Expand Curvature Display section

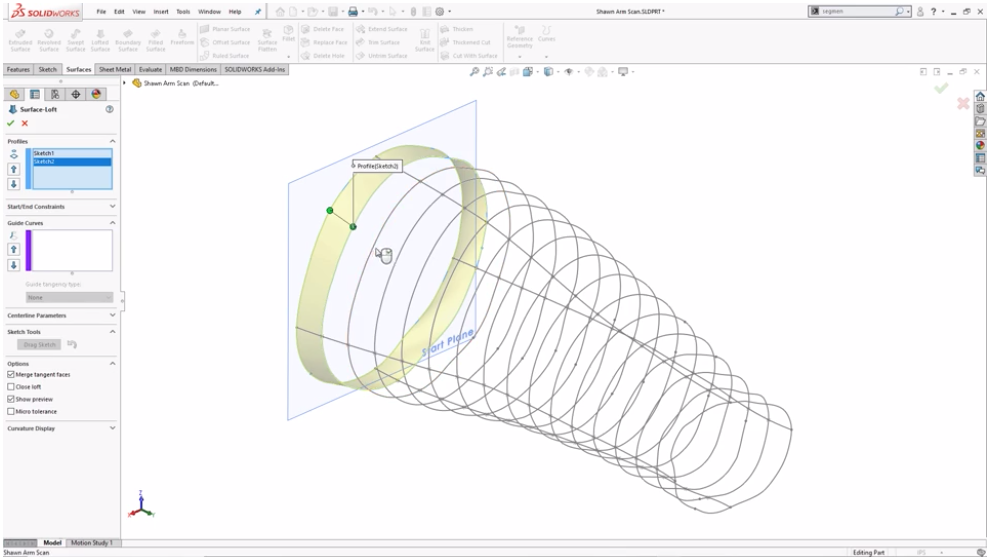coord(113,428)
